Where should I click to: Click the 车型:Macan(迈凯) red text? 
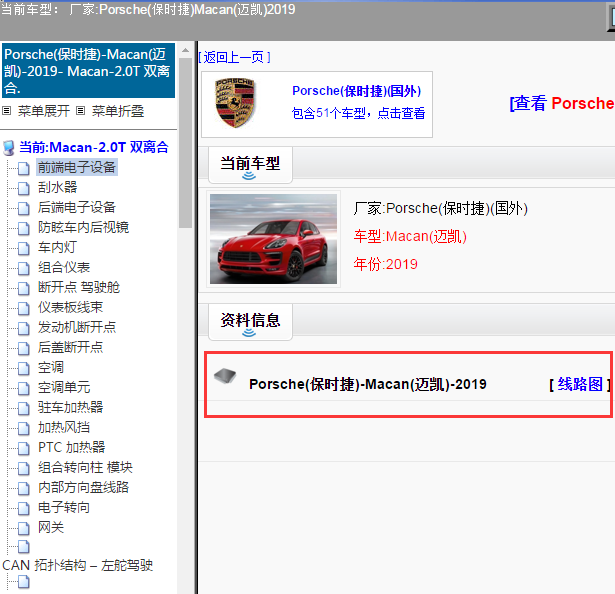point(410,237)
